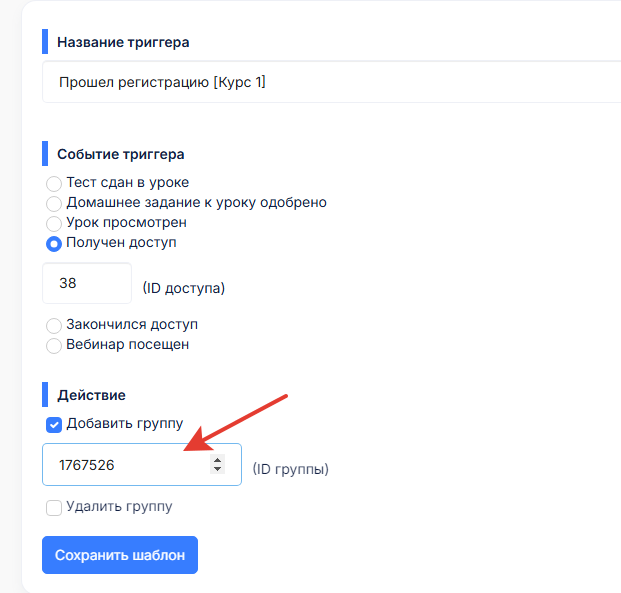621x593 pixels.
Task: Click the '(ID группы)' label
Action: tap(290, 469)
